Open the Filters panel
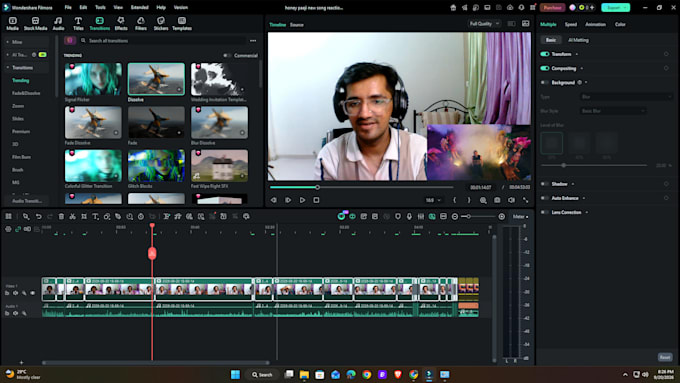Screen dimensions: 680x383 pyautogui.click(x=141, y=23)
